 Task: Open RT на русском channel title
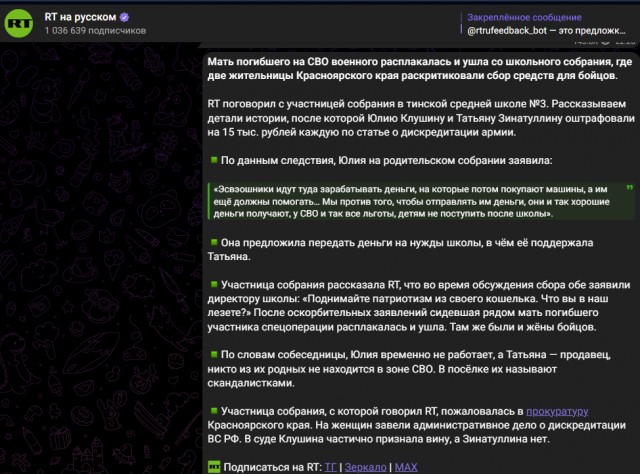point(80,17)
